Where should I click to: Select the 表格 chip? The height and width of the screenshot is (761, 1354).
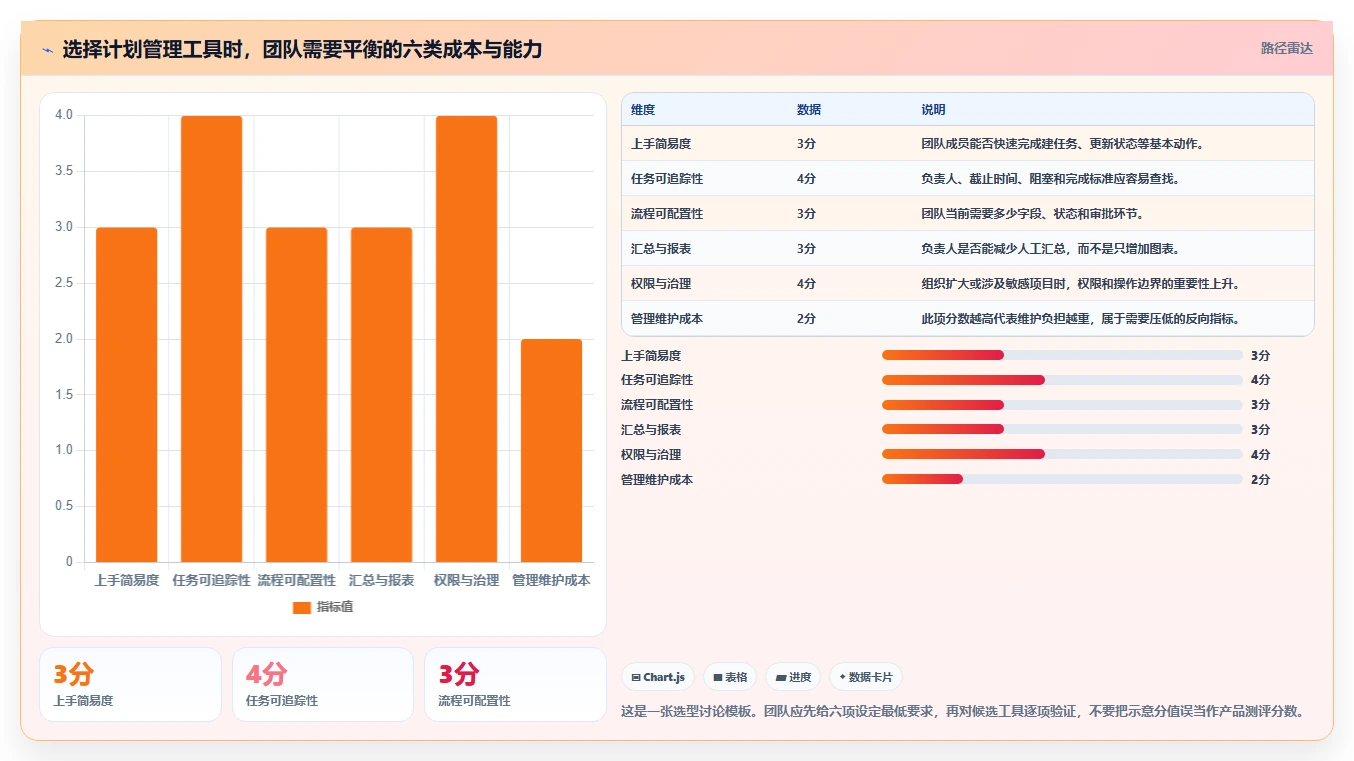730,677
